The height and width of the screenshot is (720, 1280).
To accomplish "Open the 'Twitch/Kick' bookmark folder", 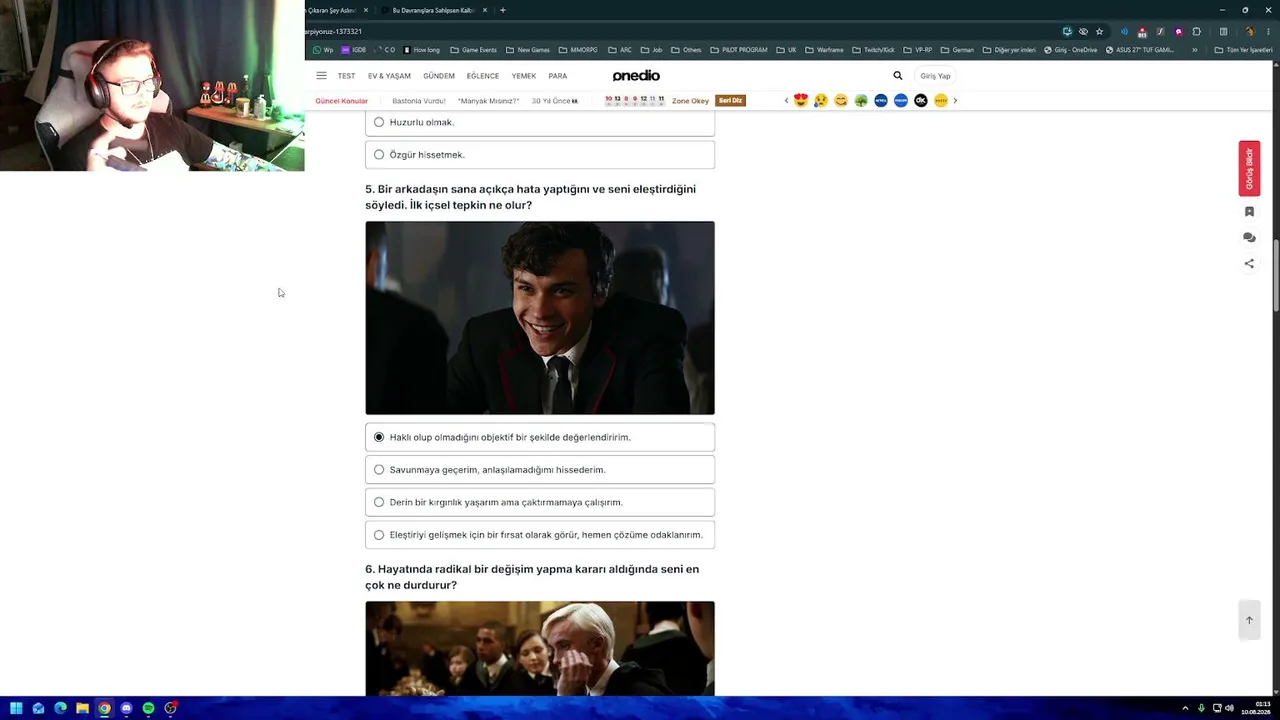I will tap(874, 50).
